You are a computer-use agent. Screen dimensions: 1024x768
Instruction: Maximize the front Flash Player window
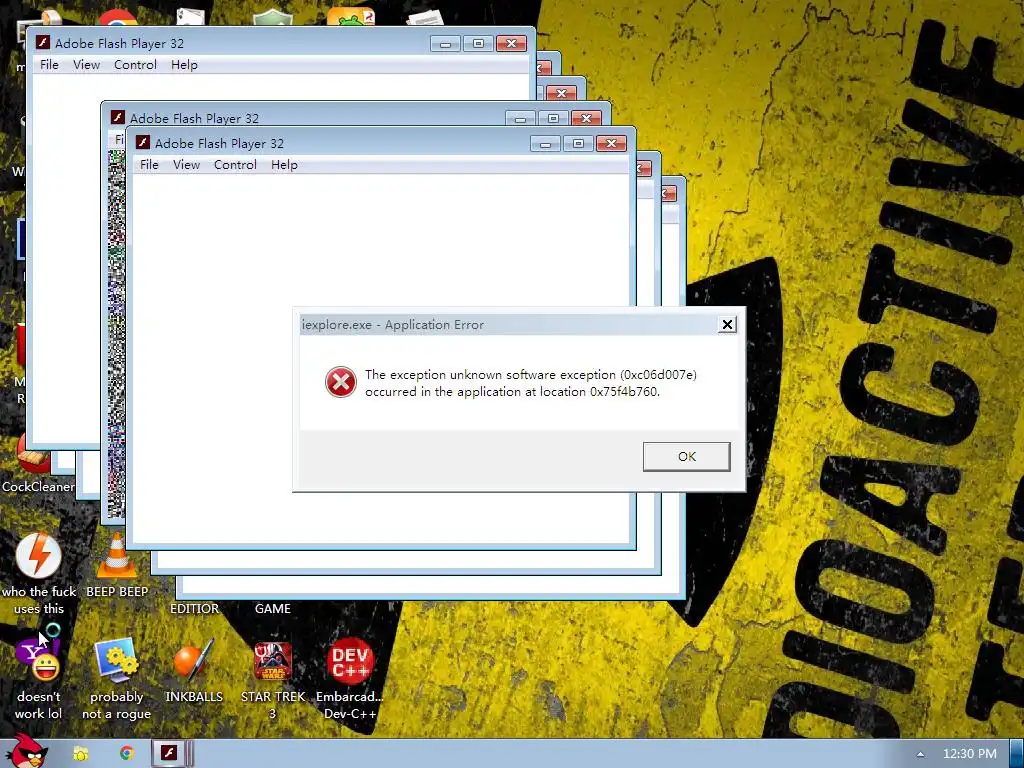578,143
